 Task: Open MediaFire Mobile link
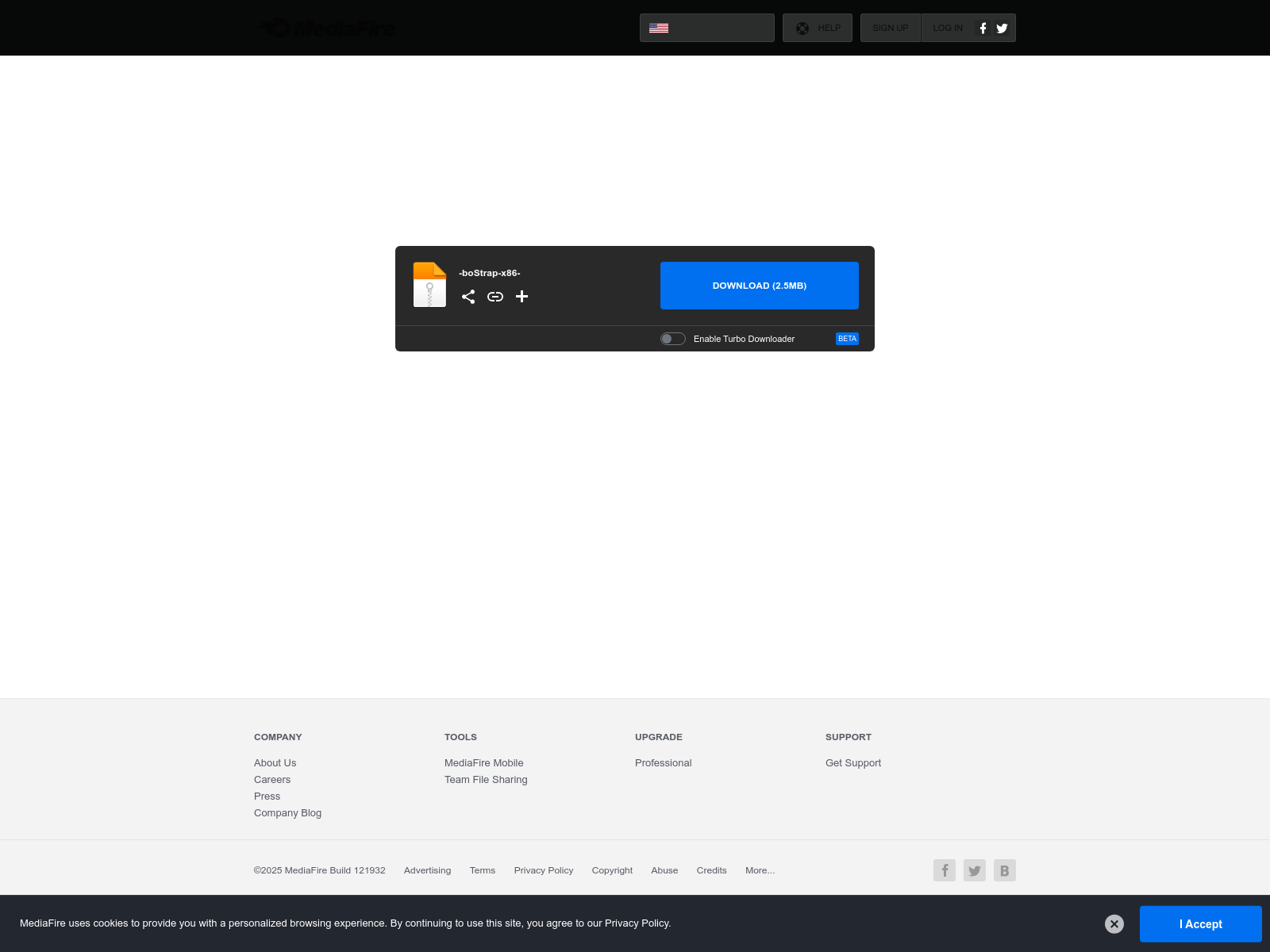click(x=484, y=763)
